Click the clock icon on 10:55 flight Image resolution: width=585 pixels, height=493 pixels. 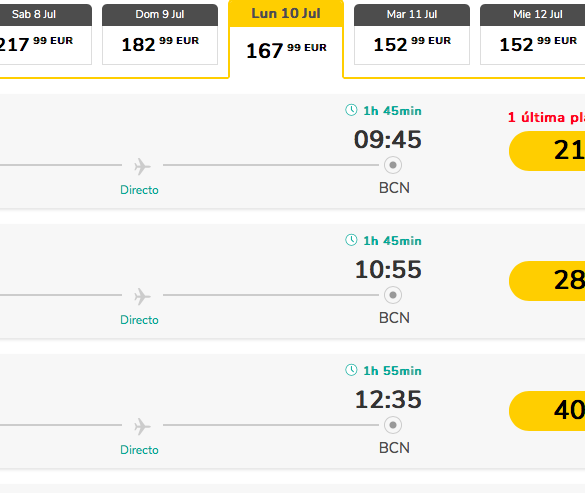point(351,240)
